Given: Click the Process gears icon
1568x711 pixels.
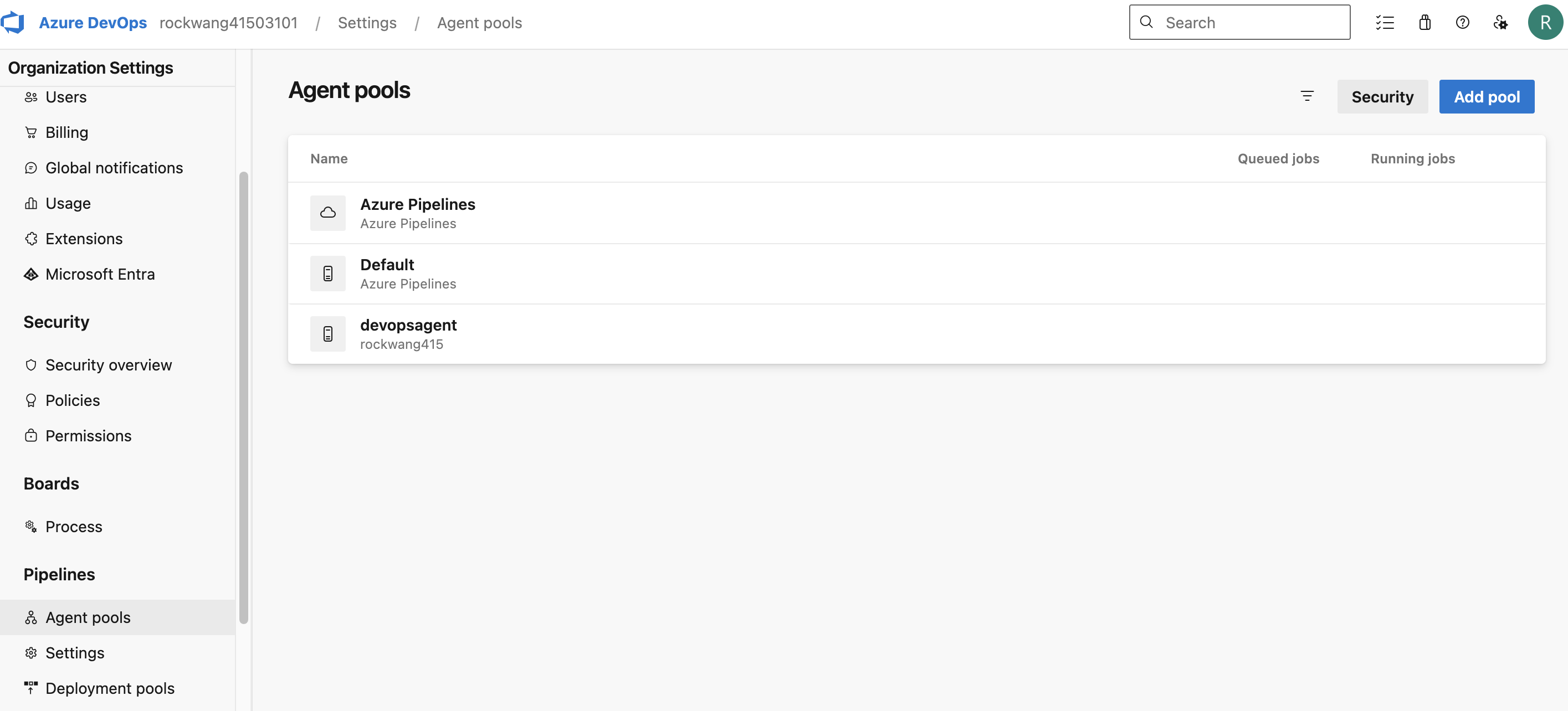Looking at the screenshot, I should 31,527.
